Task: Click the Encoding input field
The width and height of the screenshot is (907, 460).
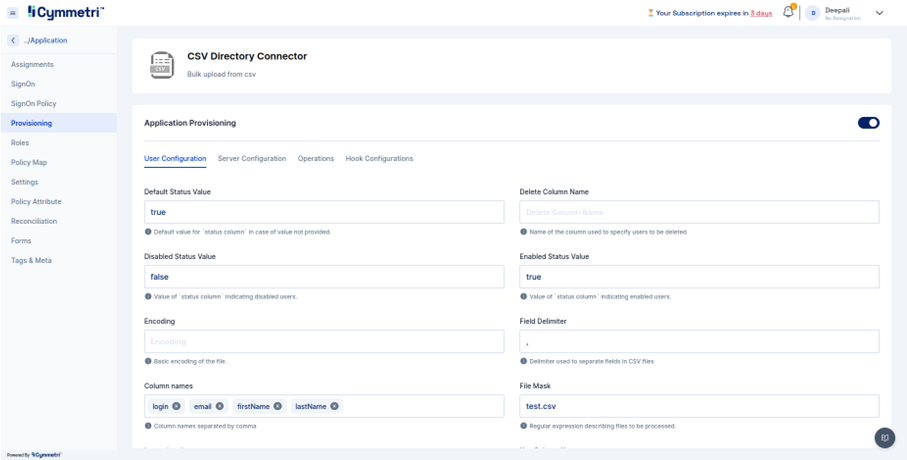Action: (x=324, y=342)
